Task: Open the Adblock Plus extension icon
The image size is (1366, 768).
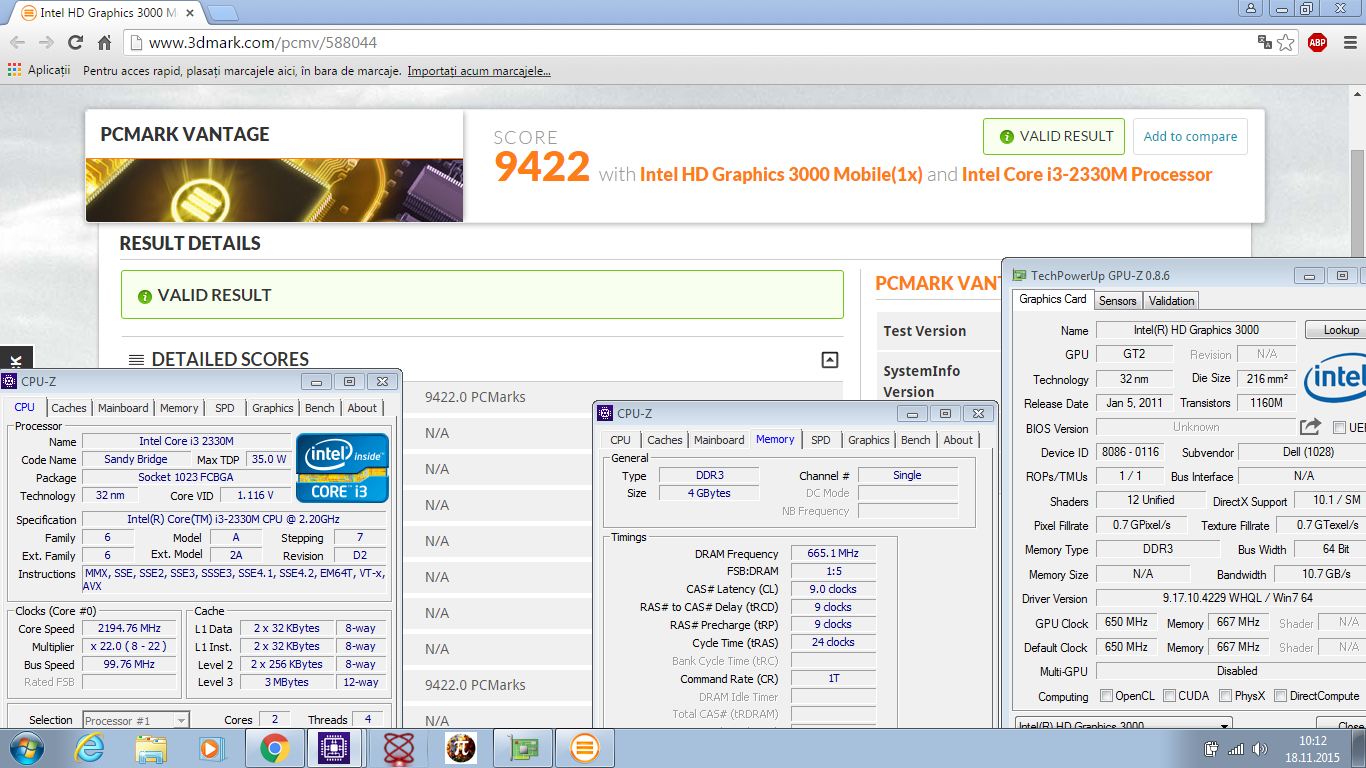Action: click(x=1317, y=42)
